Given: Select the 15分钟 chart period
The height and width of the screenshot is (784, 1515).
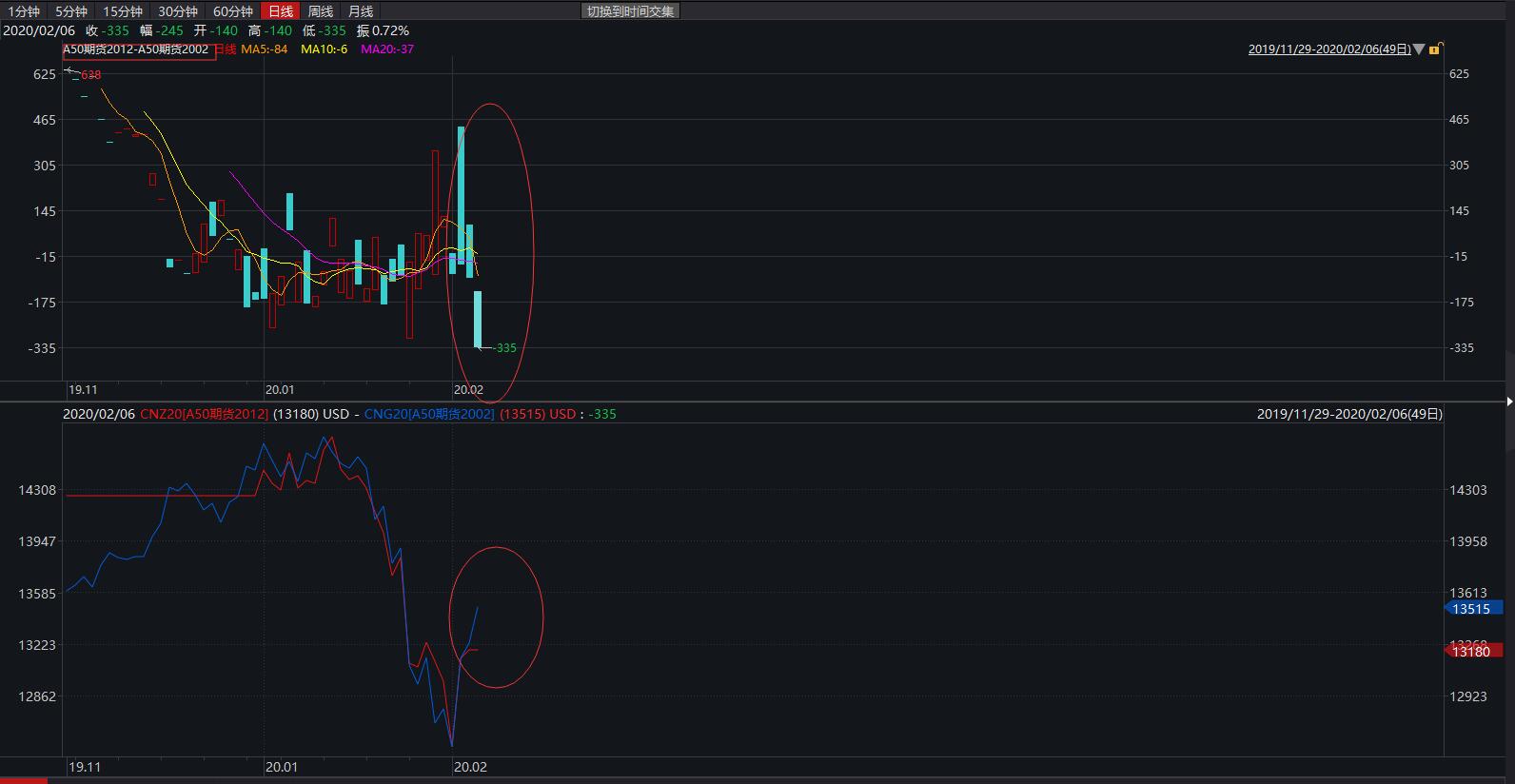Looking at the screenshot, I should pos(123,11).
